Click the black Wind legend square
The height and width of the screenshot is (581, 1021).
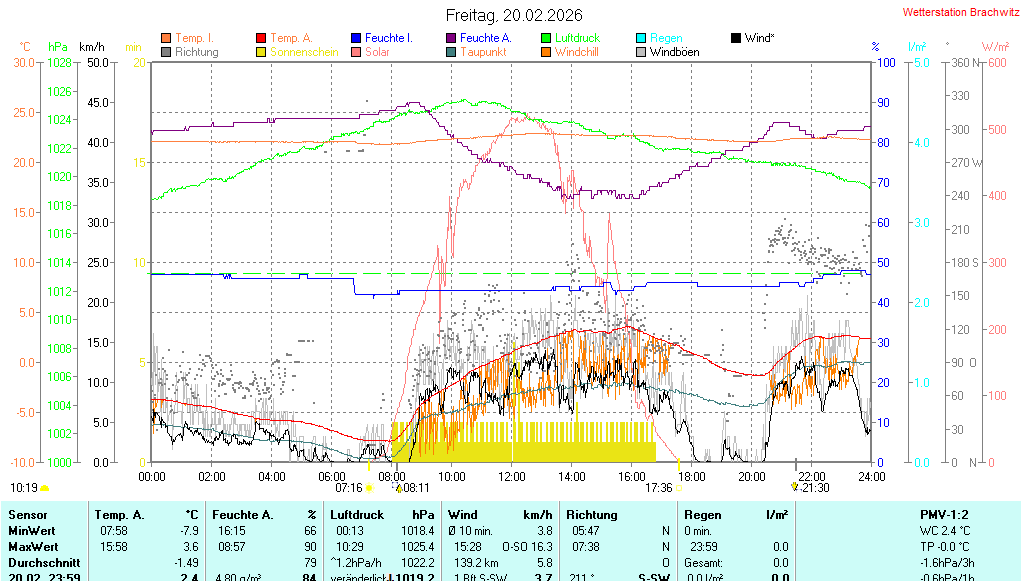click(737, 38)
